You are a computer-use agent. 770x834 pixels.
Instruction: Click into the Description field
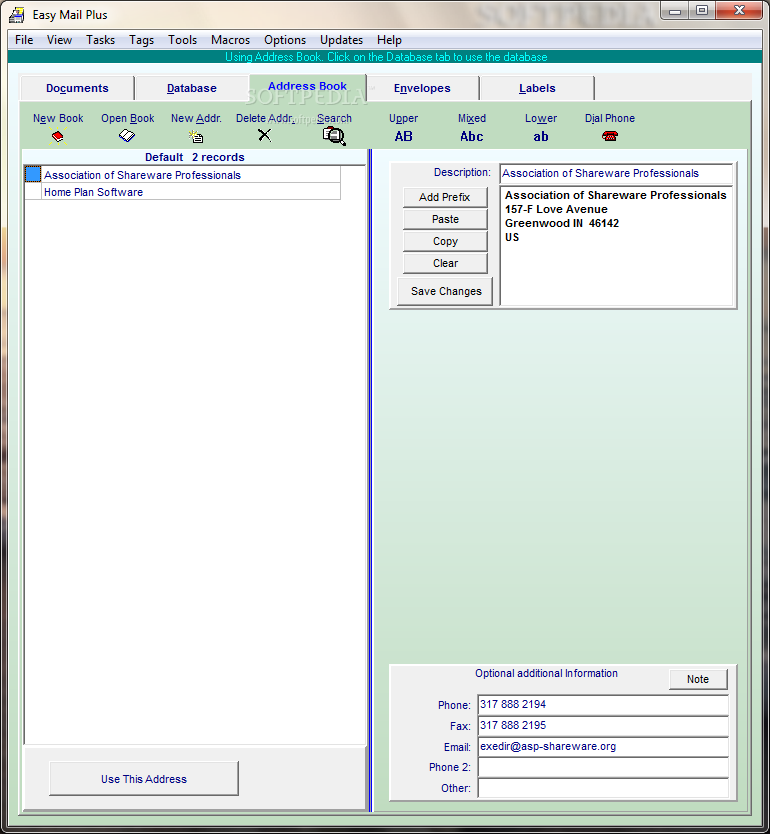pyautogui.click(x=616, y=173)
